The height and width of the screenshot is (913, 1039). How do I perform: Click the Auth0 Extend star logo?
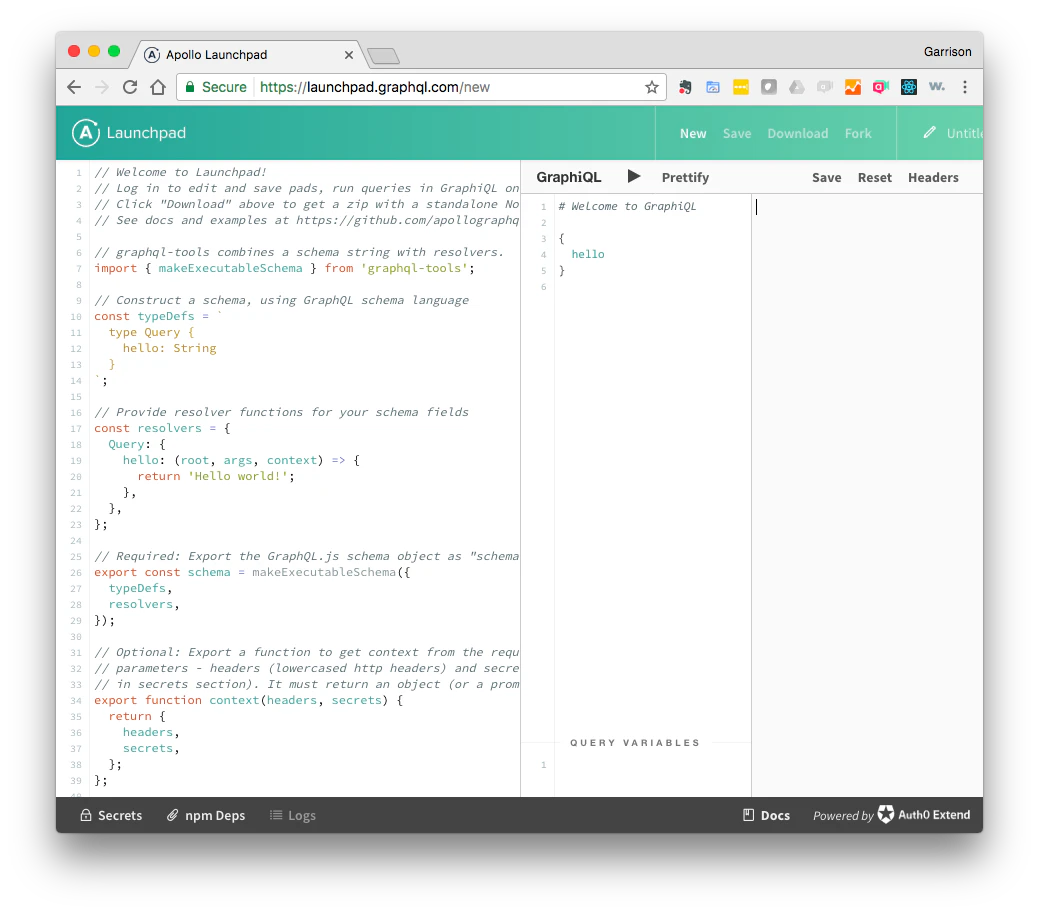[886, 814]
